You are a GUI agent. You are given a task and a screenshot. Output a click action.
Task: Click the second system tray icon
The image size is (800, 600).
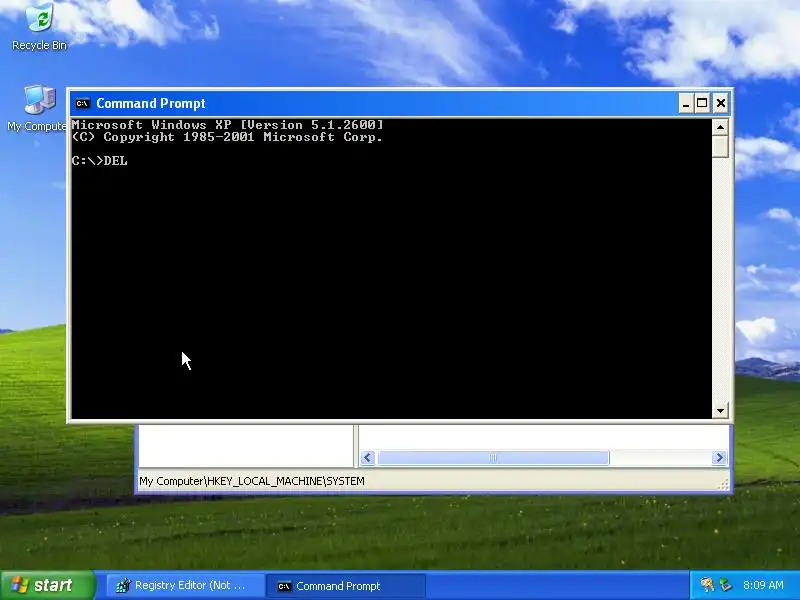point(725,585)
